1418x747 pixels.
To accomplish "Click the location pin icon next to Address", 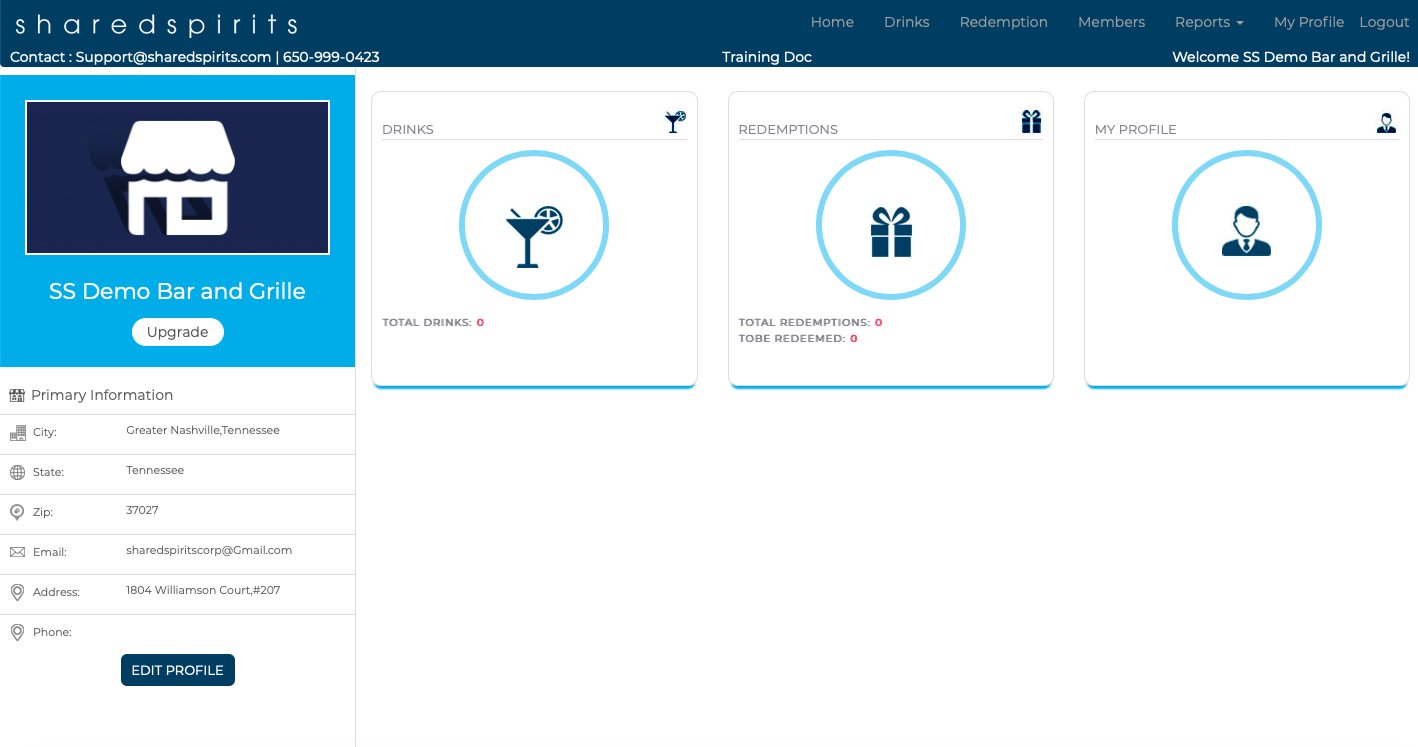I will 17,592.
